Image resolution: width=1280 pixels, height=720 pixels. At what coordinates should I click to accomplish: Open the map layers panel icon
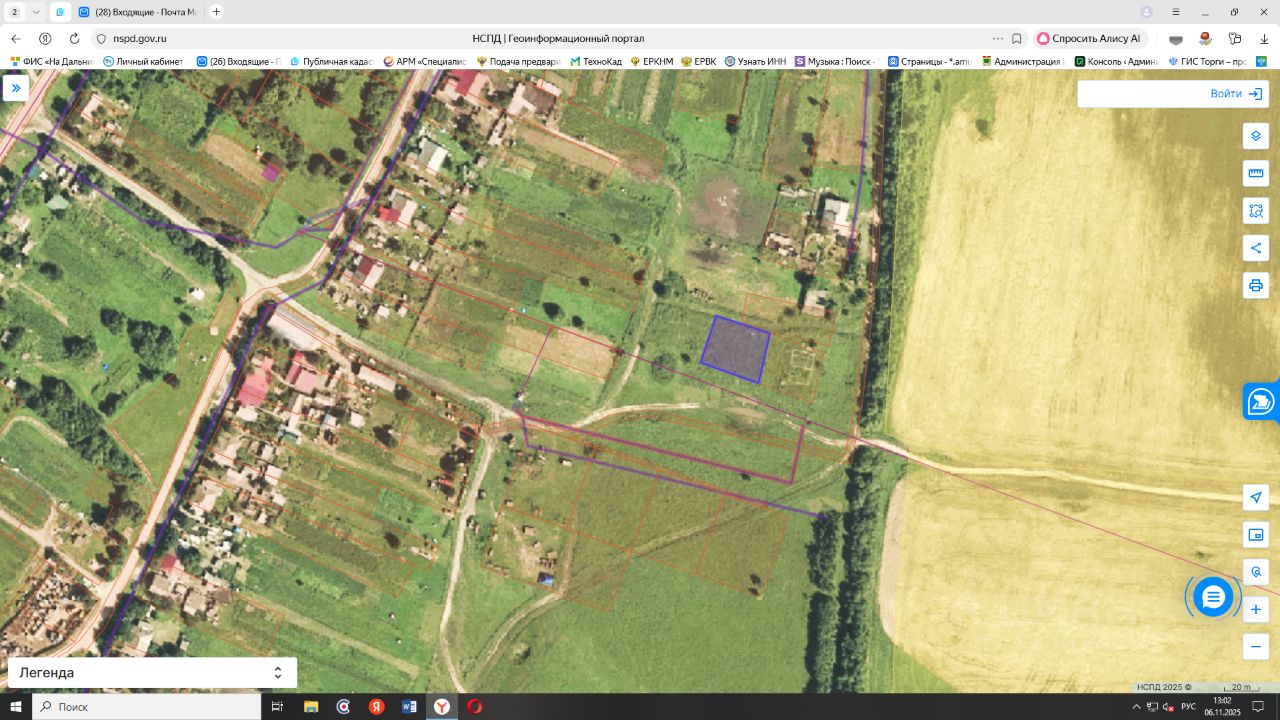click(1256, 137)
